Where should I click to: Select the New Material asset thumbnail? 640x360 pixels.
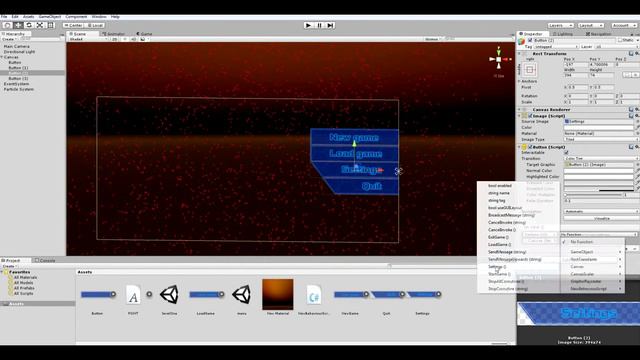click(x=278, y=294)
